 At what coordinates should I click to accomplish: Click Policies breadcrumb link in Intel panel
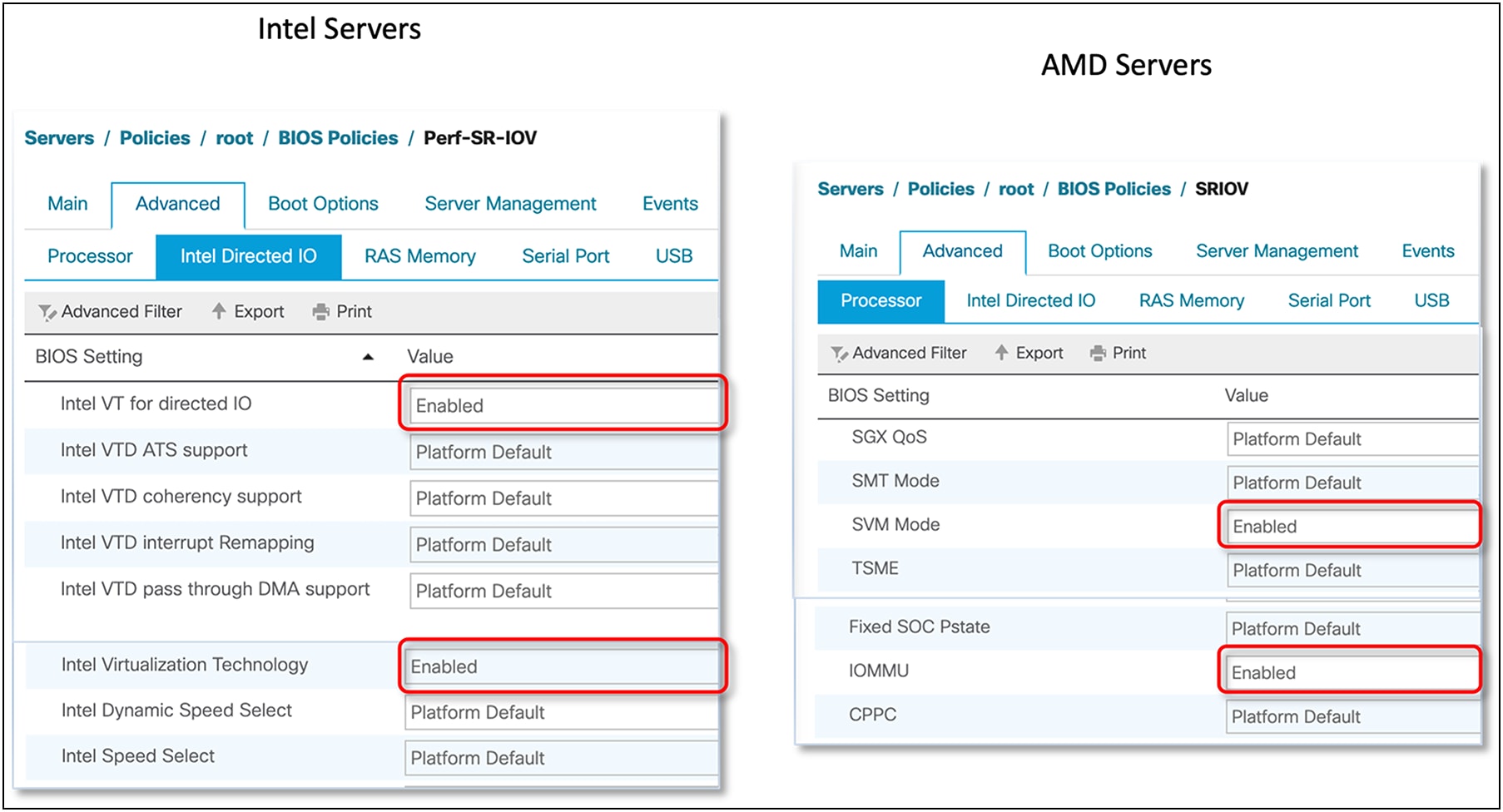tap(155, 138)
